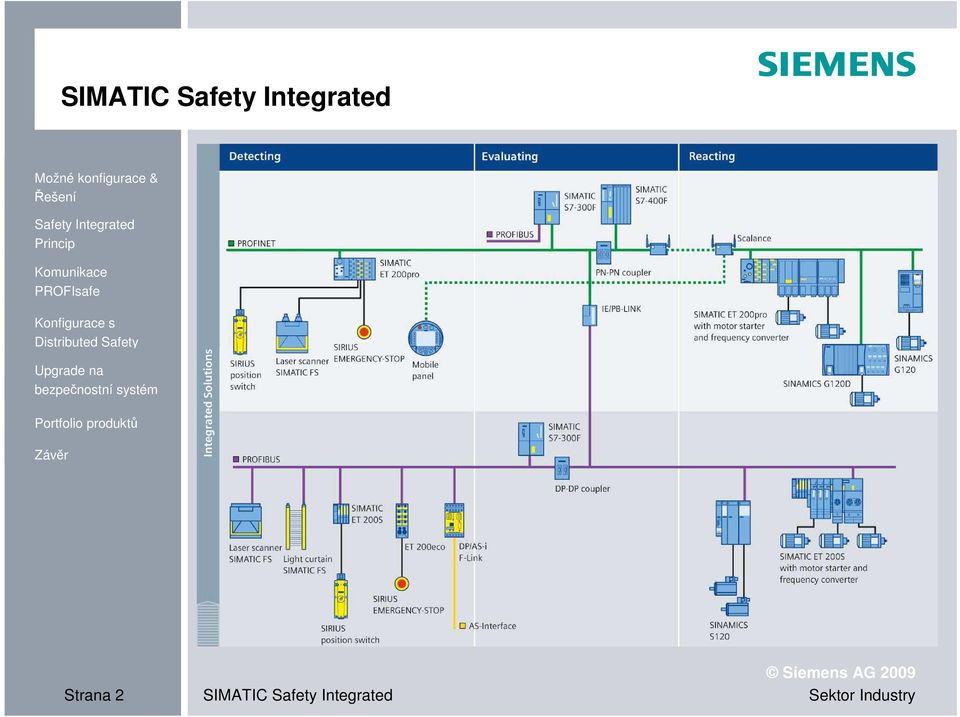The width and height of the screenshot is (960, 717).
Task: Click the ET 200eco module icon
Action: 402,521
